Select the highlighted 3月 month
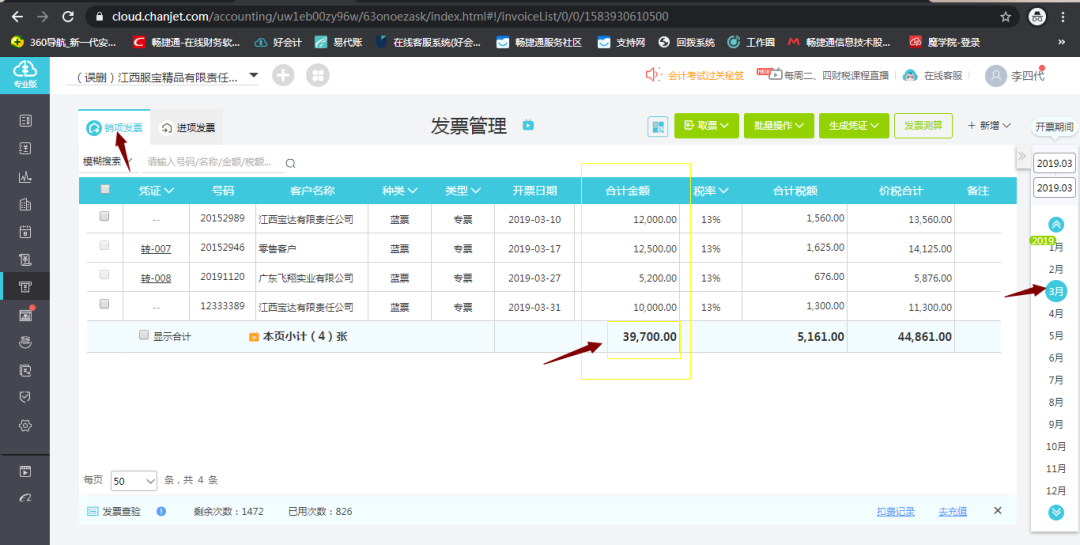This screenshot has width=1080, height=545. (1056, 291)
